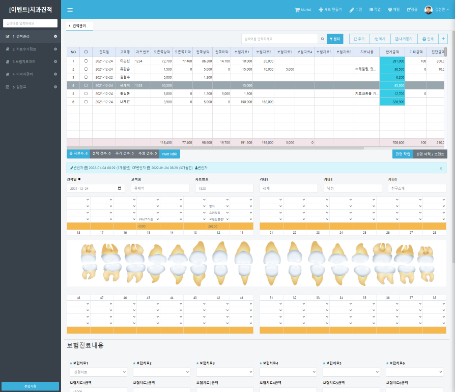Collapse the light blue info banner chevron
The height and width of the screenshot is (392, 455).
point(441,168)
